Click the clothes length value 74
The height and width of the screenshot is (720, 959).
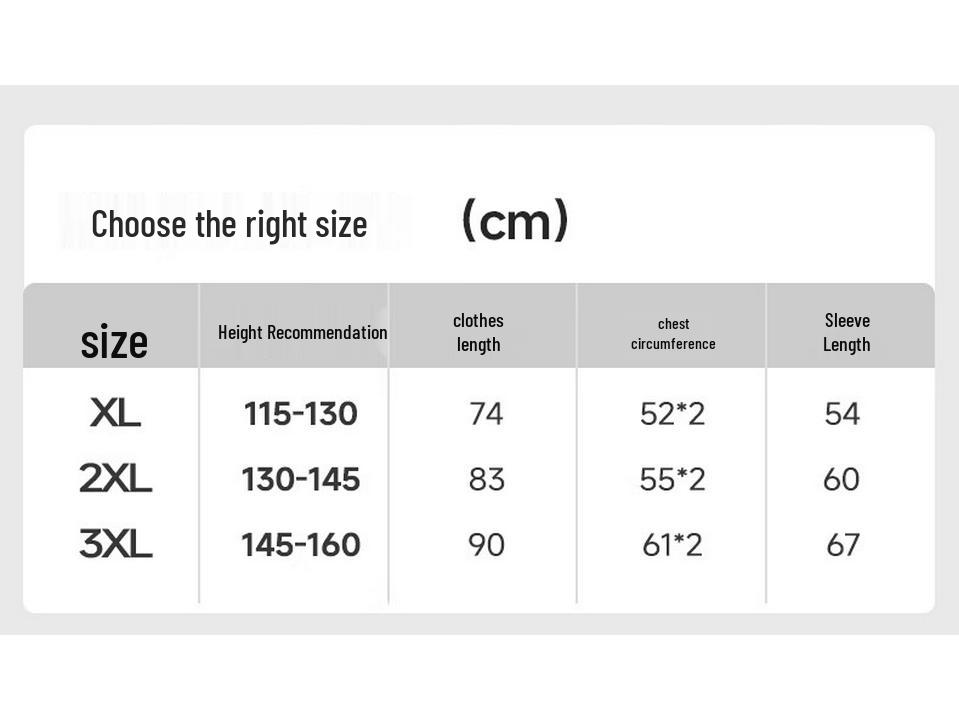pos(486,413)
